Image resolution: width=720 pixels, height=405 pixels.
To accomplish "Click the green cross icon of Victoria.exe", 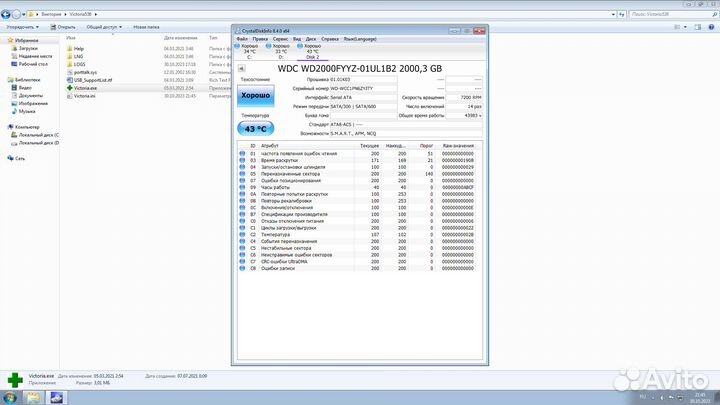I will pyautogui.click(x=70, y=88).
